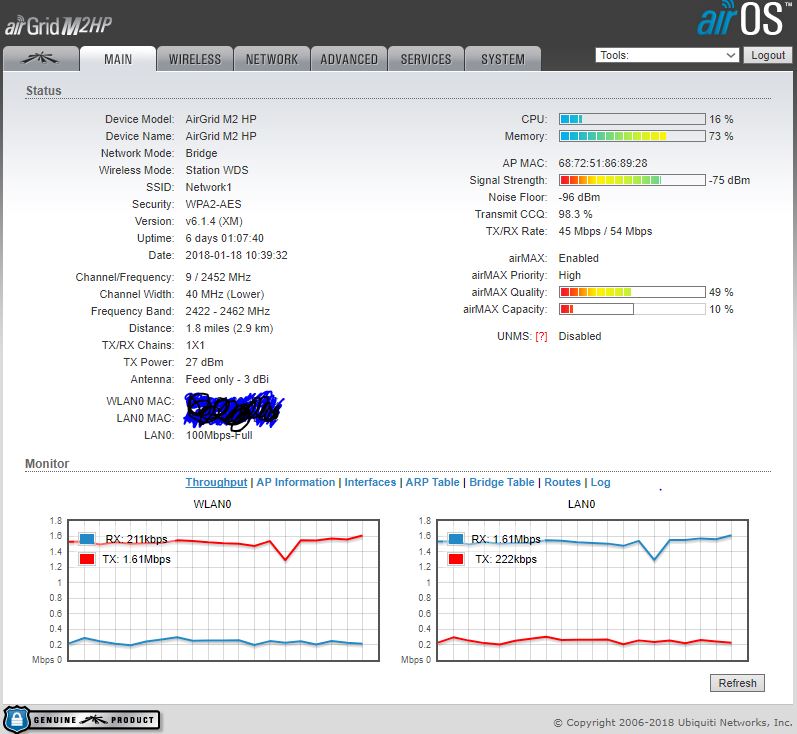
Task: Click Transmit CCQ value 98.3 %
Action: click(575, 214)
